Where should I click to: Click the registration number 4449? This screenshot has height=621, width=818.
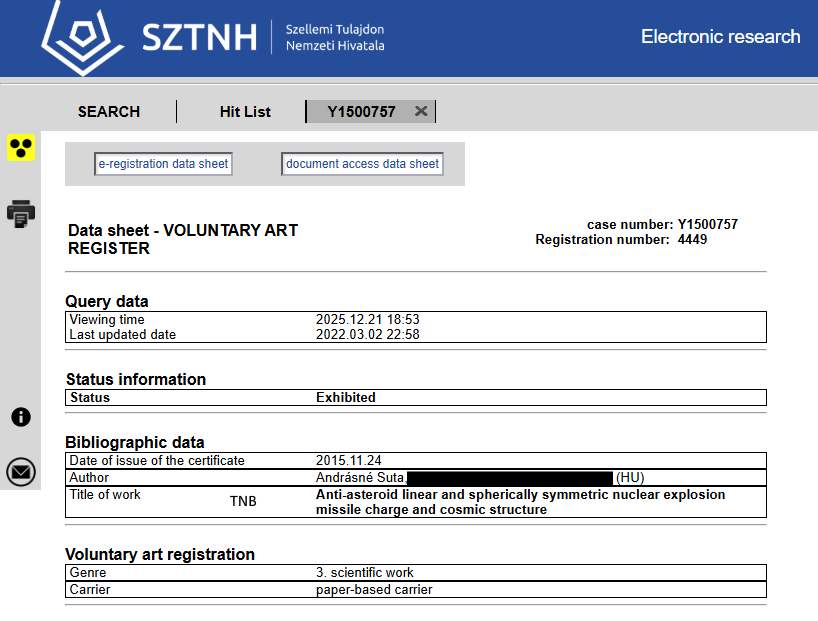(692, 240)
